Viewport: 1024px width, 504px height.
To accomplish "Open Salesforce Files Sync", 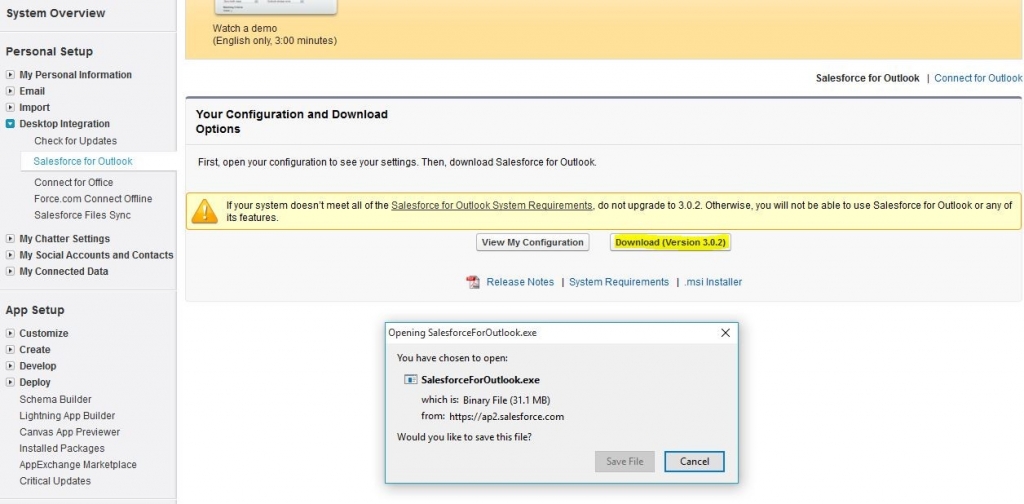I will [x=82, y=215].
